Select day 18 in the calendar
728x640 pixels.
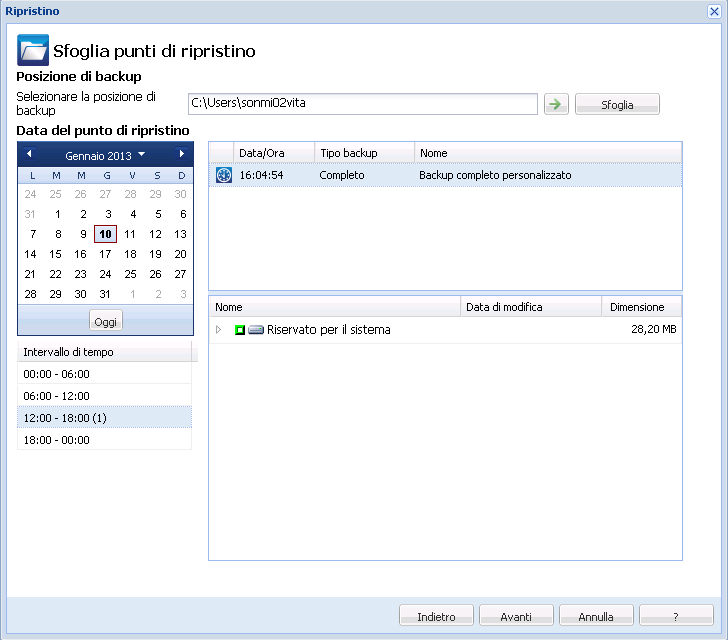pyautogui.click(x=130, y=254)
